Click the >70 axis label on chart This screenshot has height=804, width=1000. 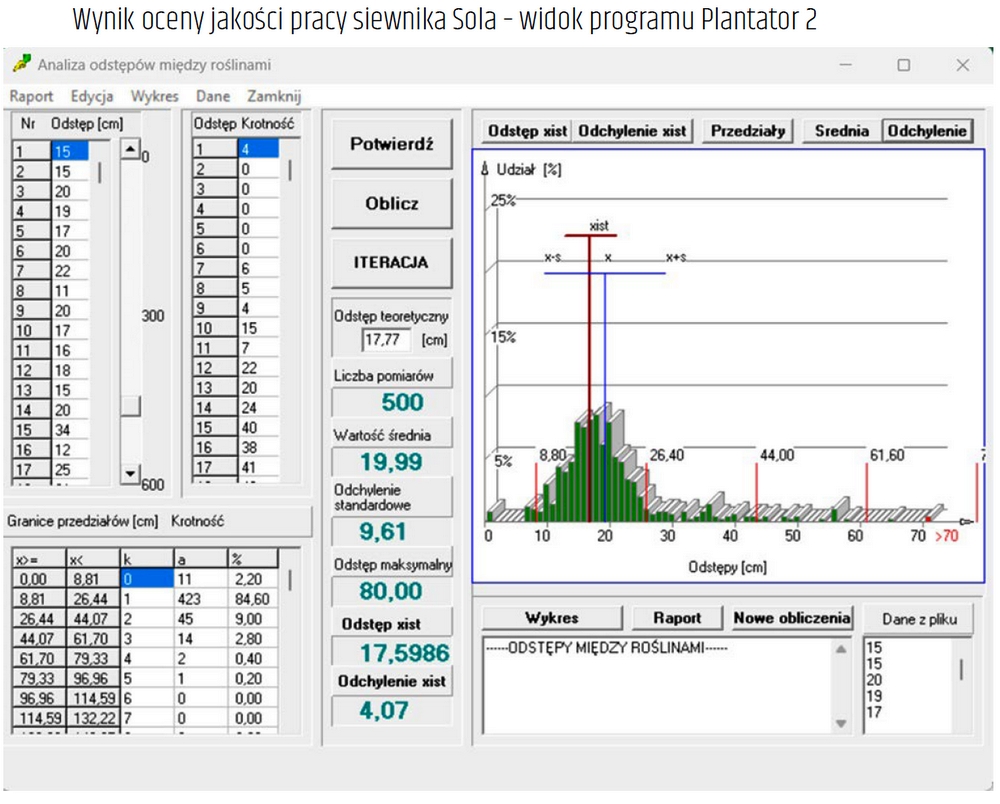click(x=947, y=536)
